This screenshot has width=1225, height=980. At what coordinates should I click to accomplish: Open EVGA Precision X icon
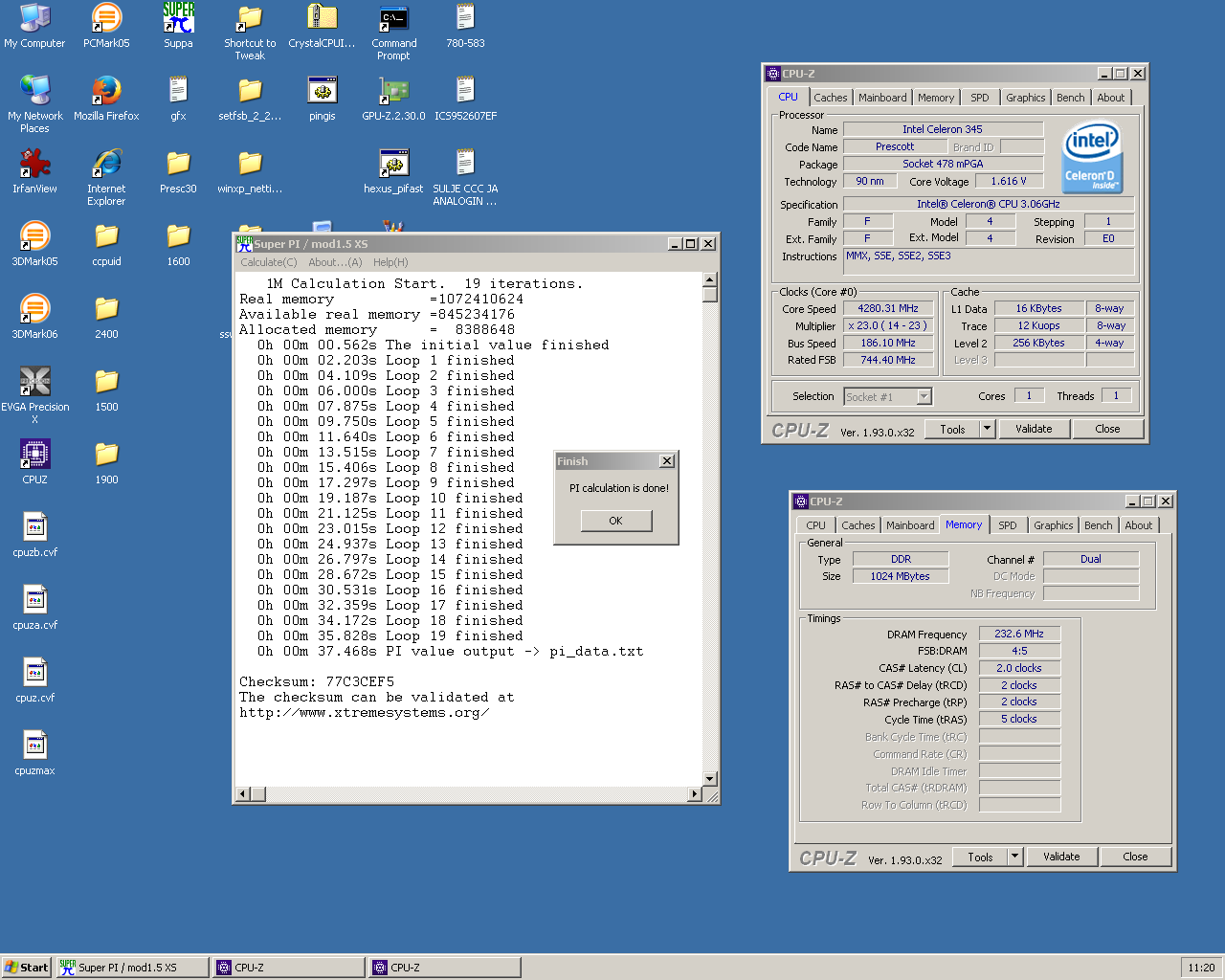(x=34, y=394)
